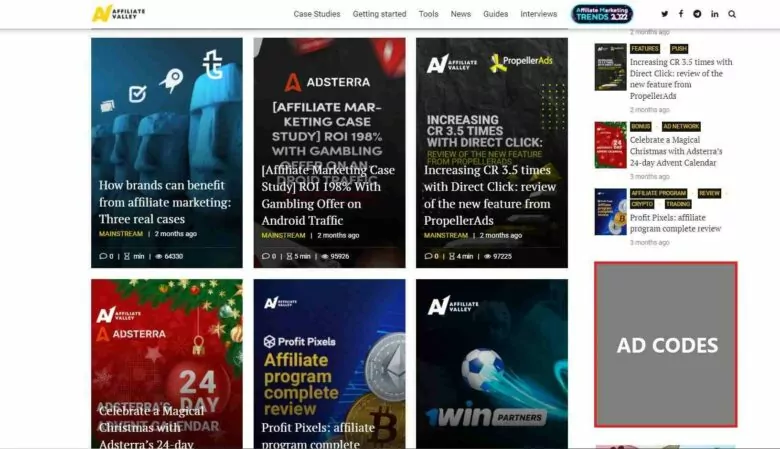The image size is (780, 449).
Task: Click the search magnifier icon
Action: click(732, 14)
